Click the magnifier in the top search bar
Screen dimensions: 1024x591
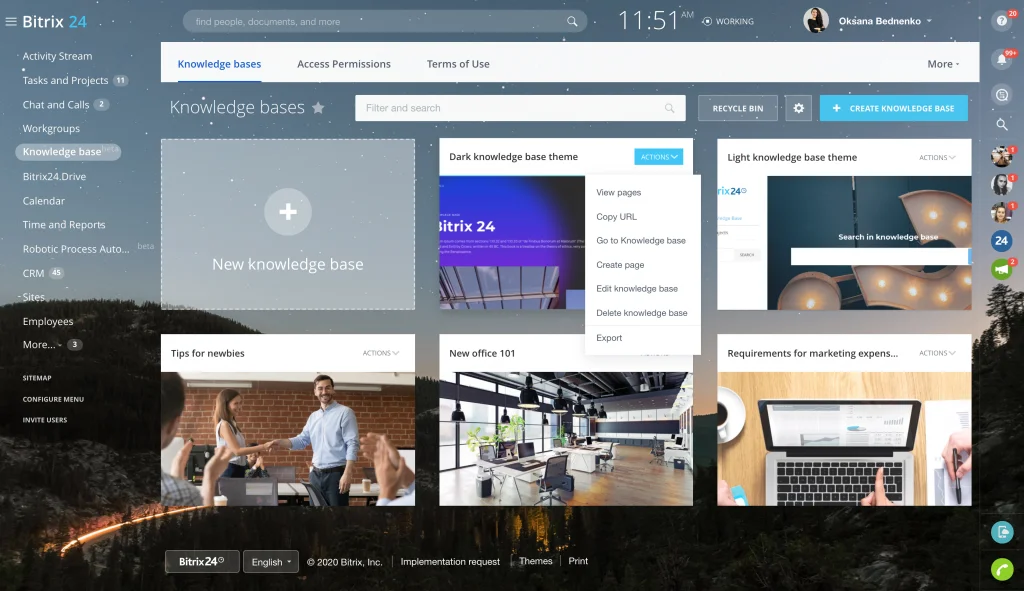pyautogui.click(x=572, y=22)
